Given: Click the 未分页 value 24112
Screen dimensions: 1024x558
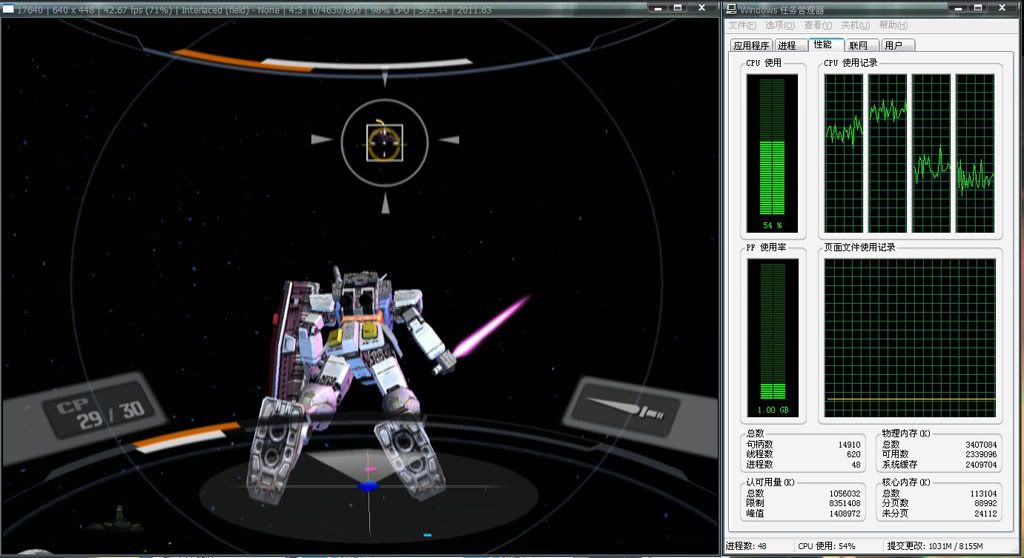Looking at the screenshot, I should click(x=985, y=514).
